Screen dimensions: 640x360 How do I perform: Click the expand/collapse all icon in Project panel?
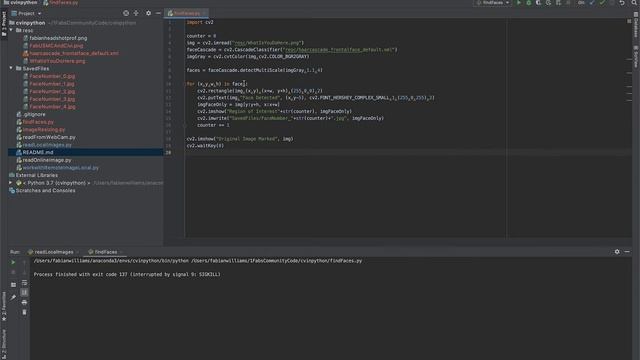click(136, 13)
